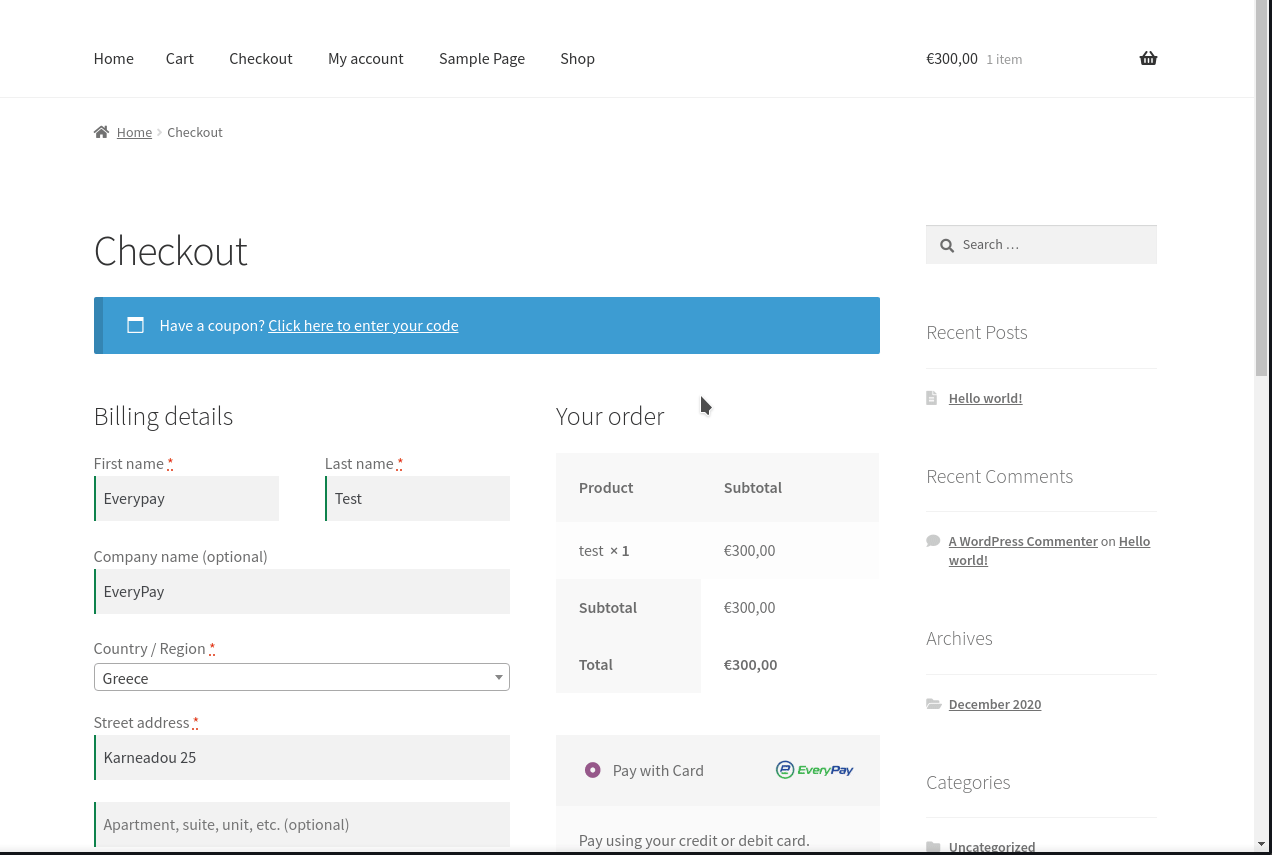Viewport: 1272px width, 855px height.
Task: Click the Subtotal row label in order table
Action: (608, 607)
